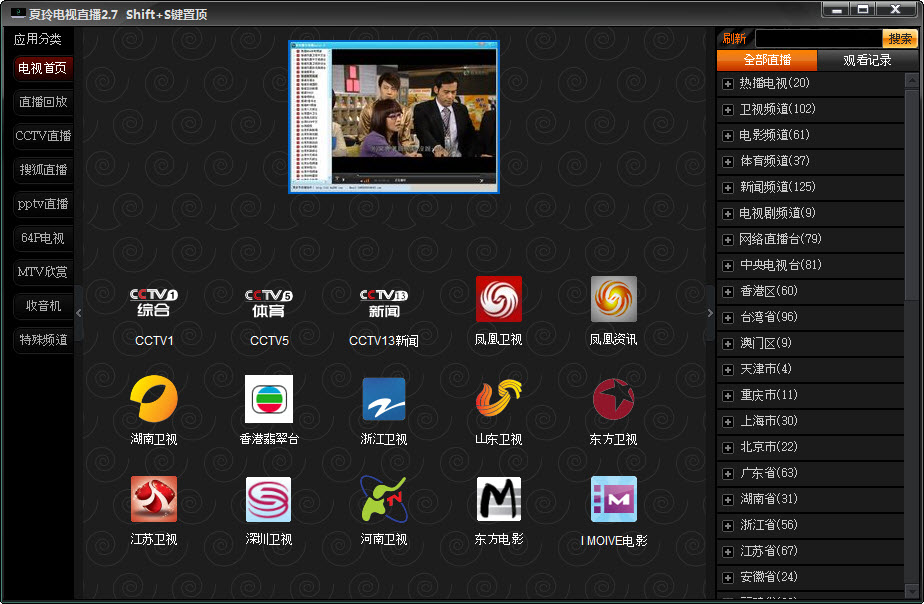The width and height of the screenshot is (924, 604).
Task: Expand the 江苏省(67) tree node
Action: pos(728,552)
